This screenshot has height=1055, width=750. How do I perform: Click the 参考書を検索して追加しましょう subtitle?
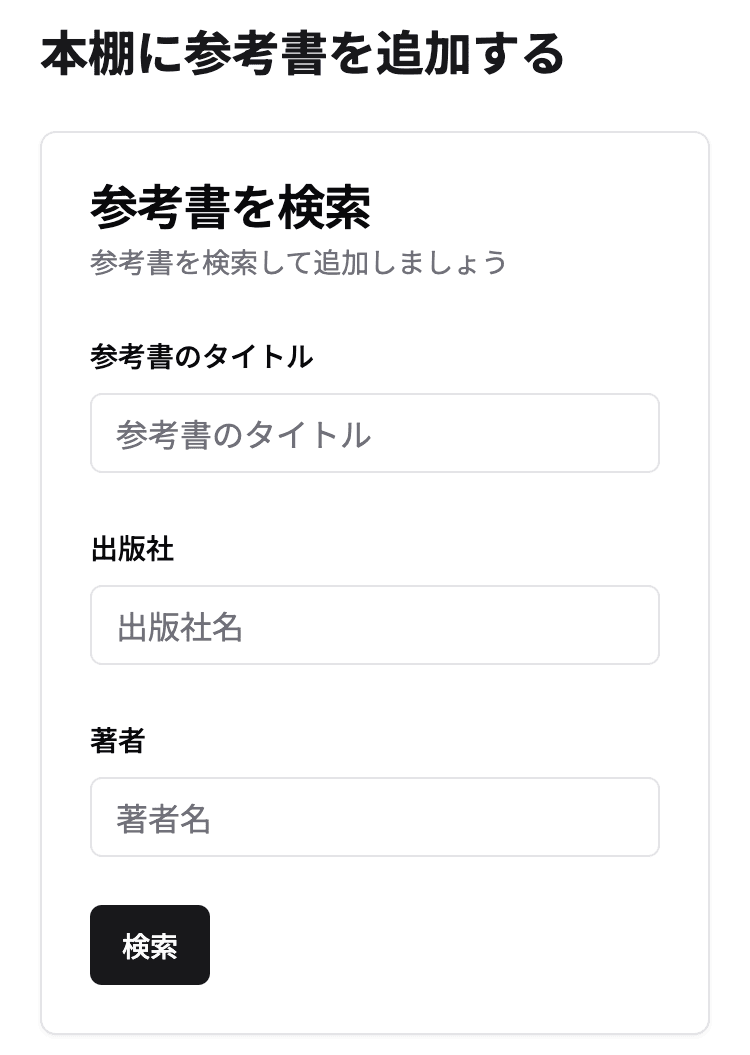click(x=298, y=263)
